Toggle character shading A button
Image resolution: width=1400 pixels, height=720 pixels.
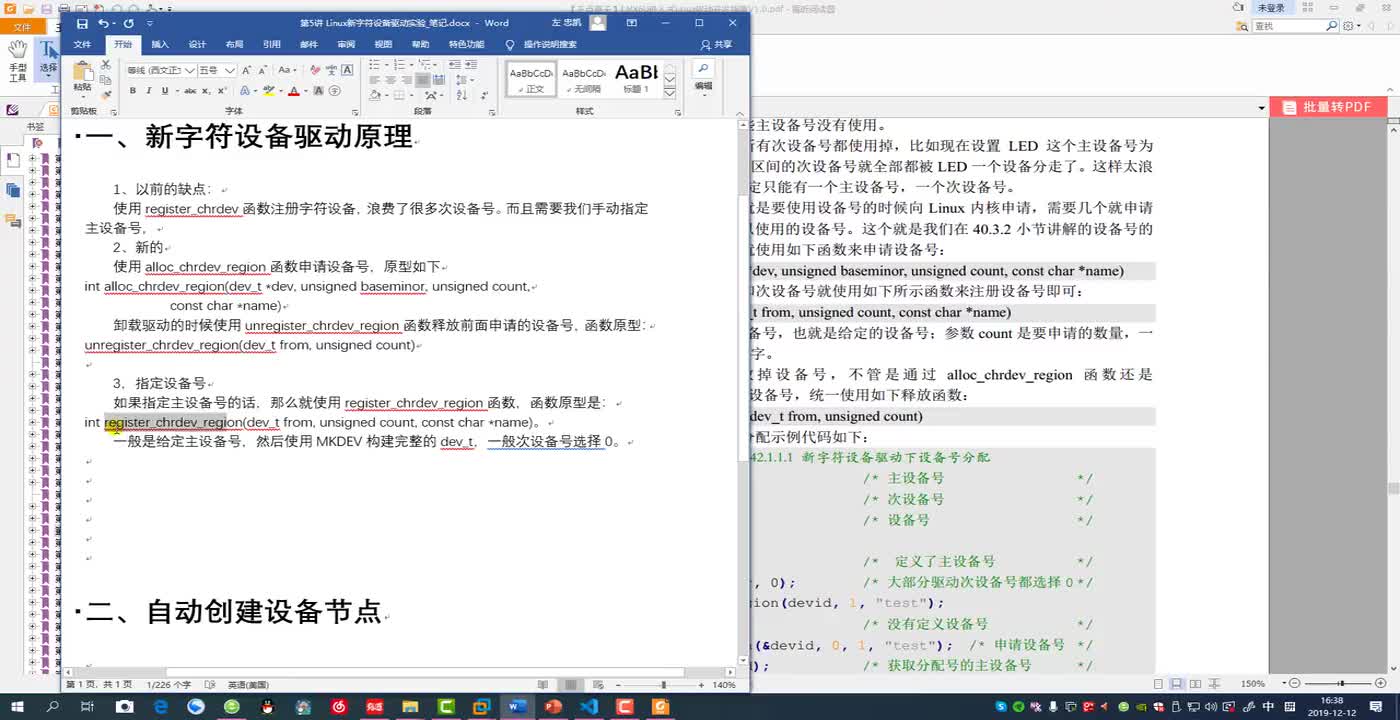click(318, 91)
